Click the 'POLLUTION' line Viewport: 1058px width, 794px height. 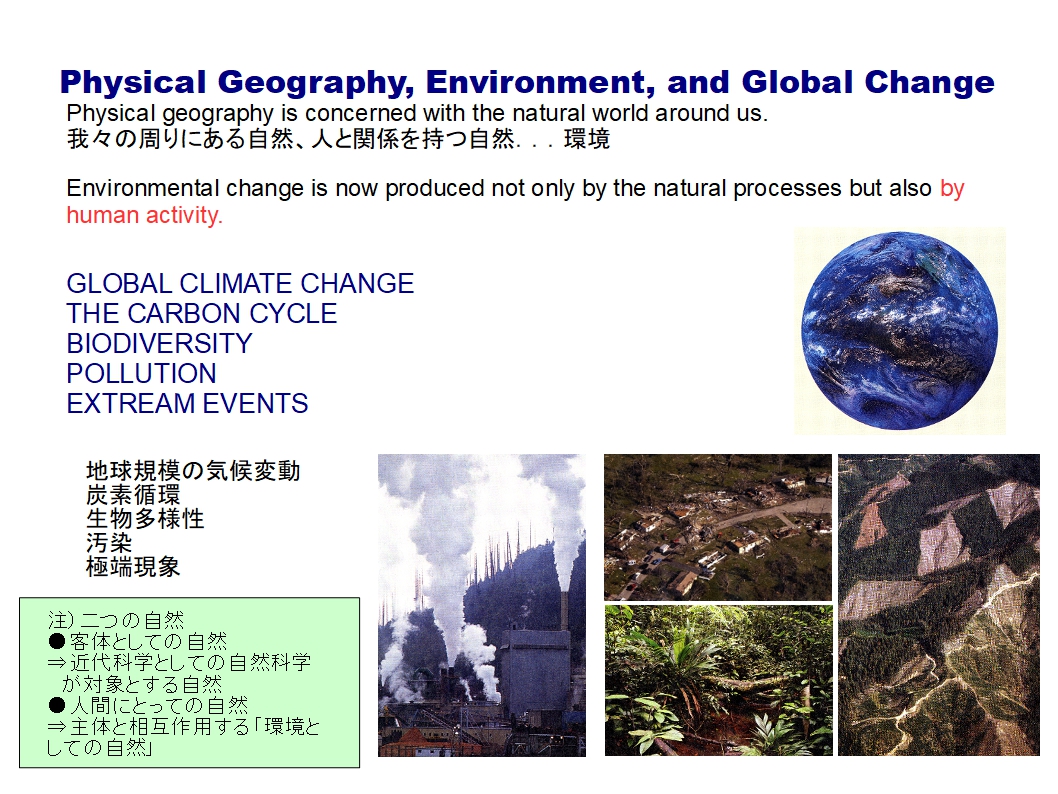pos(141,374)
